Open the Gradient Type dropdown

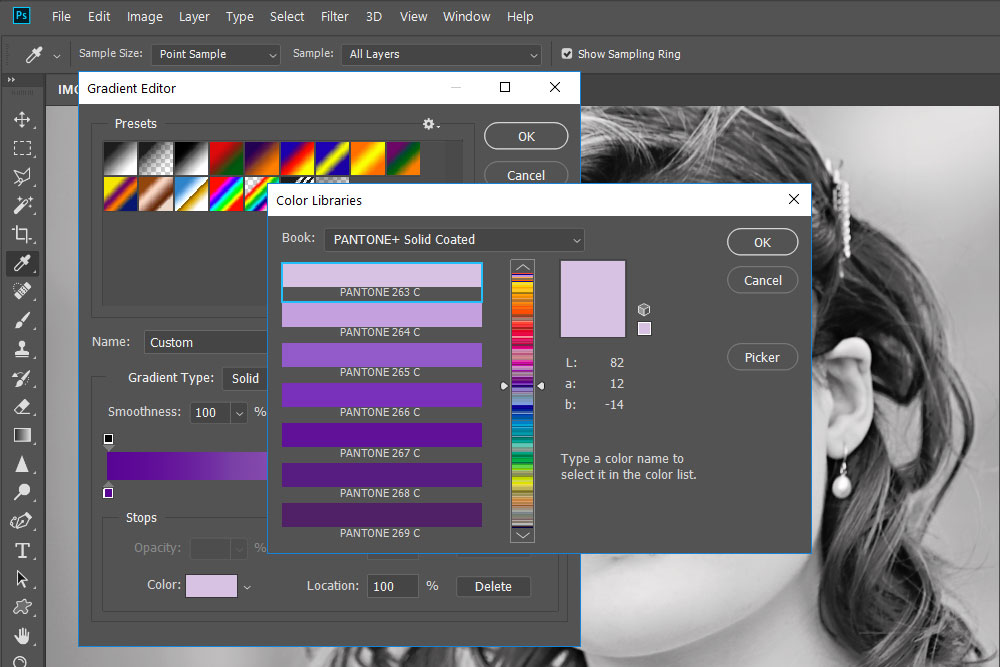pyautogui.click(x=246, y=379)
